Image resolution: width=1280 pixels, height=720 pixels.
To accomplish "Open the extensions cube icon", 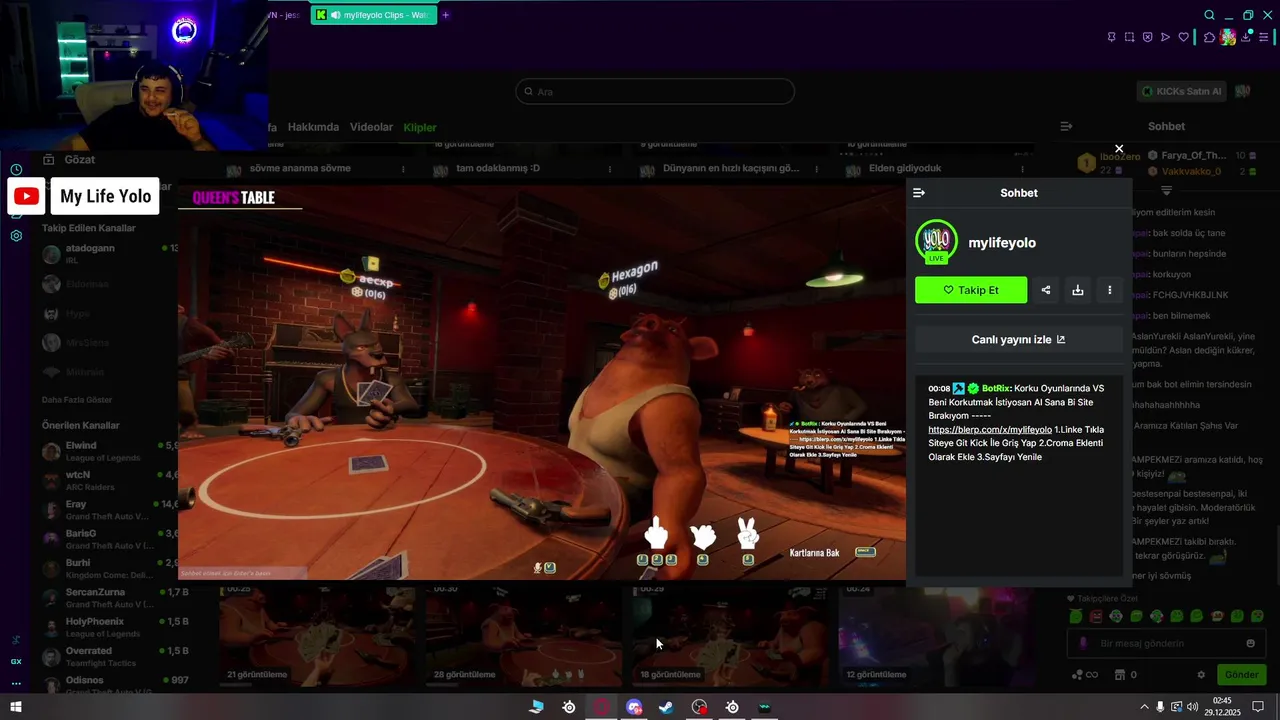I will (x=1209, y=37).
